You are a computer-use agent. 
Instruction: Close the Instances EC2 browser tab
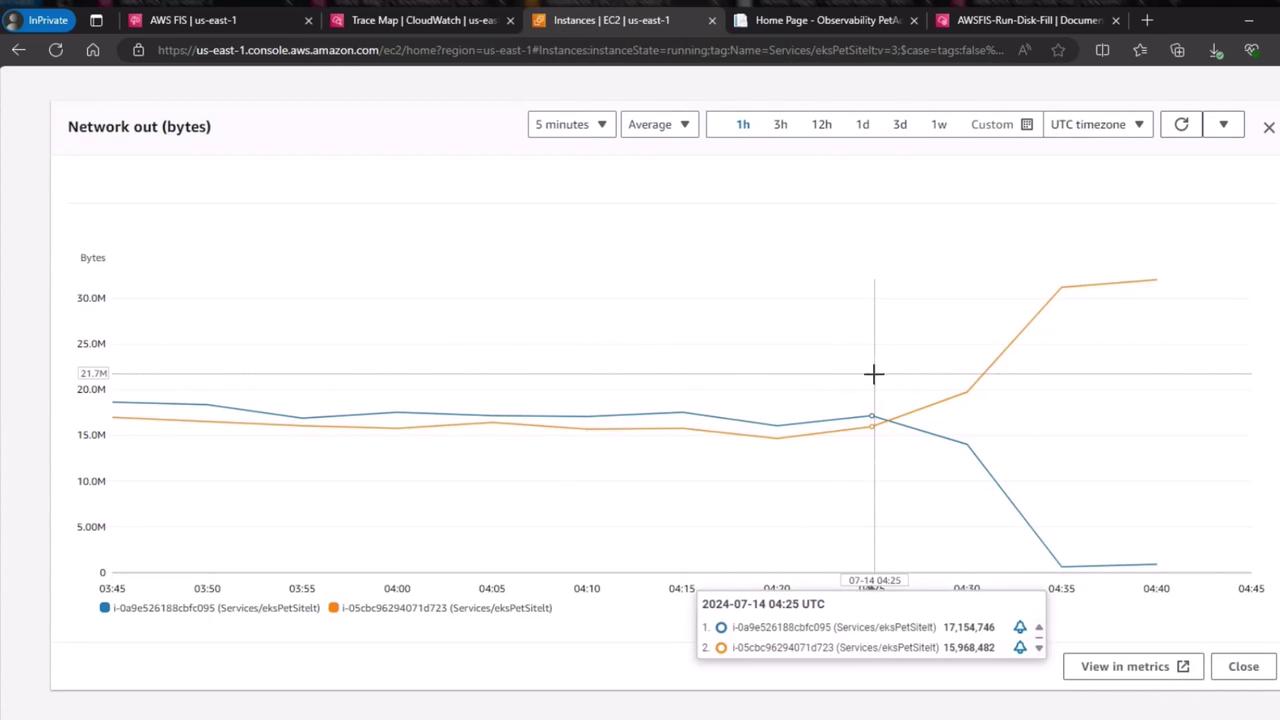tap(712, 20)
